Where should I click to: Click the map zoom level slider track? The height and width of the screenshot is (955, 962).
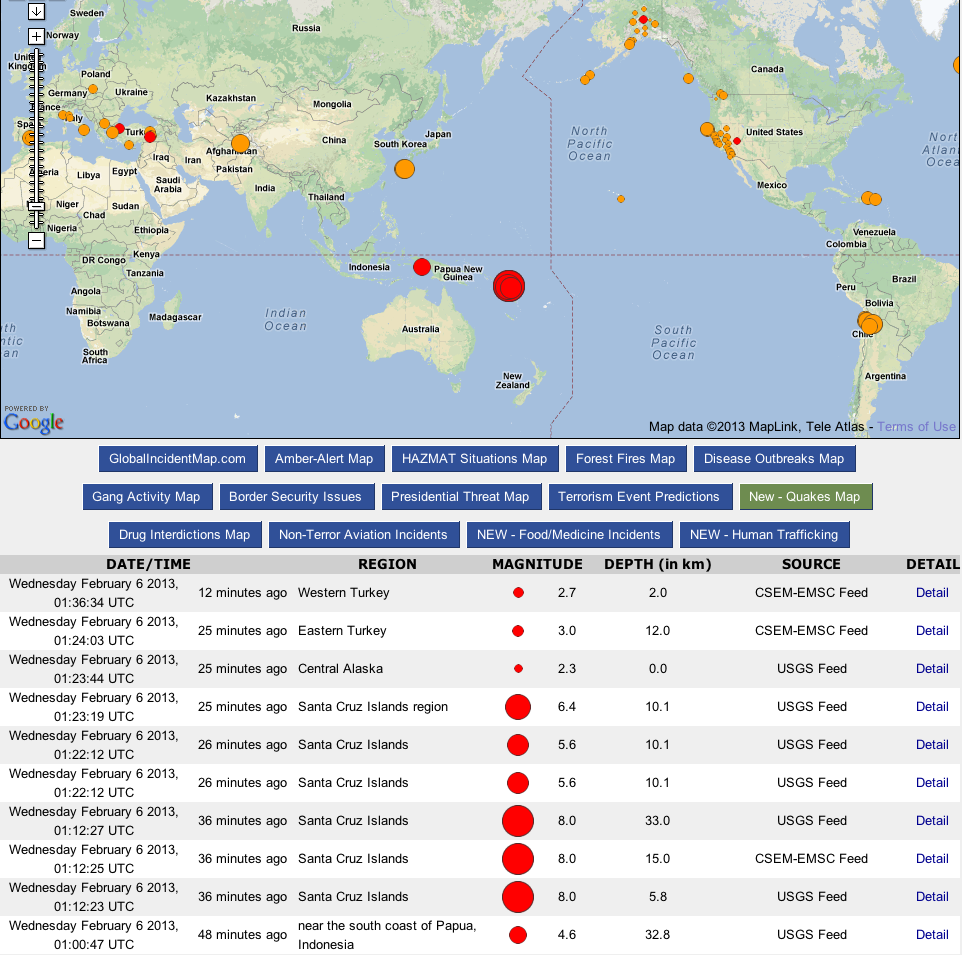[x=36, y=130]
